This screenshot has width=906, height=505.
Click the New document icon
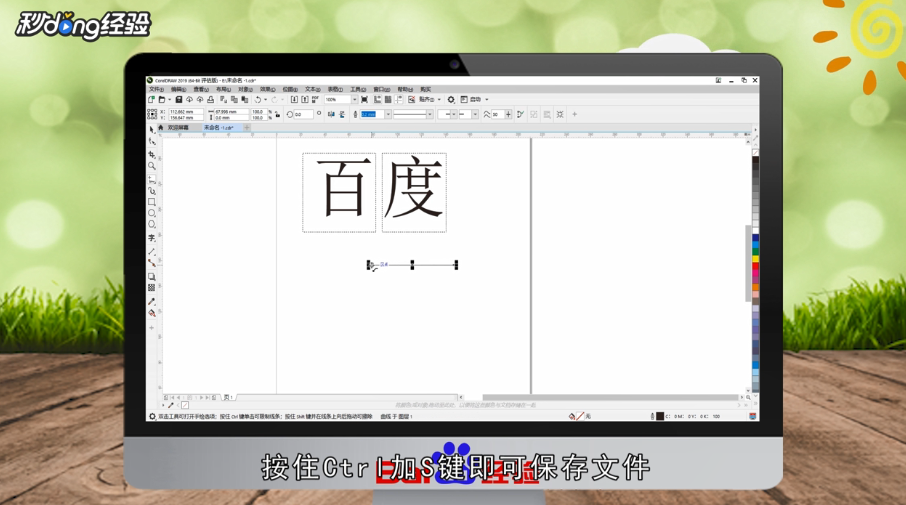(151, 99)
